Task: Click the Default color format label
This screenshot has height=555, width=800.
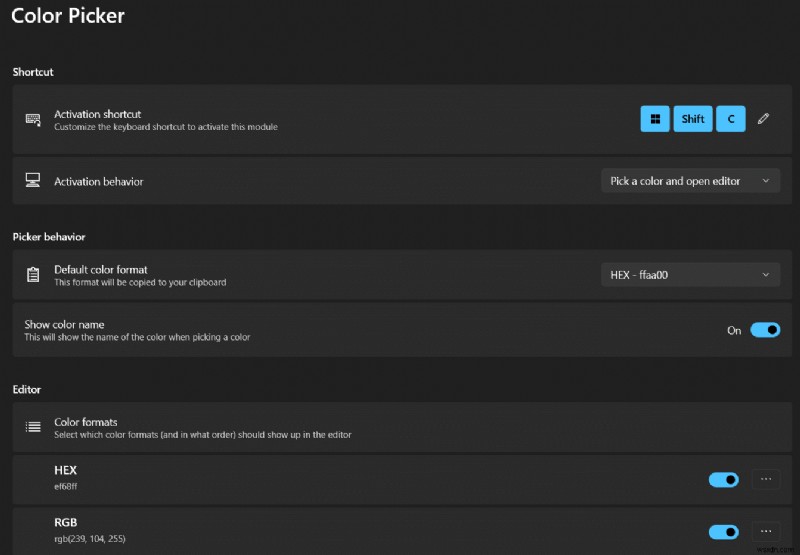Action: pyautogui.click(x=101, y=269)
